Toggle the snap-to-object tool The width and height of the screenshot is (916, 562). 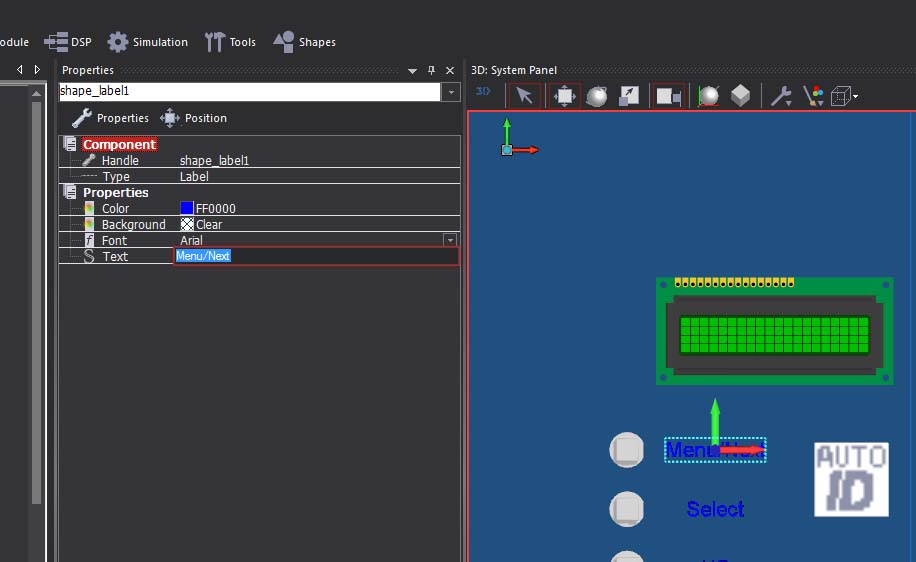(668, 95)
